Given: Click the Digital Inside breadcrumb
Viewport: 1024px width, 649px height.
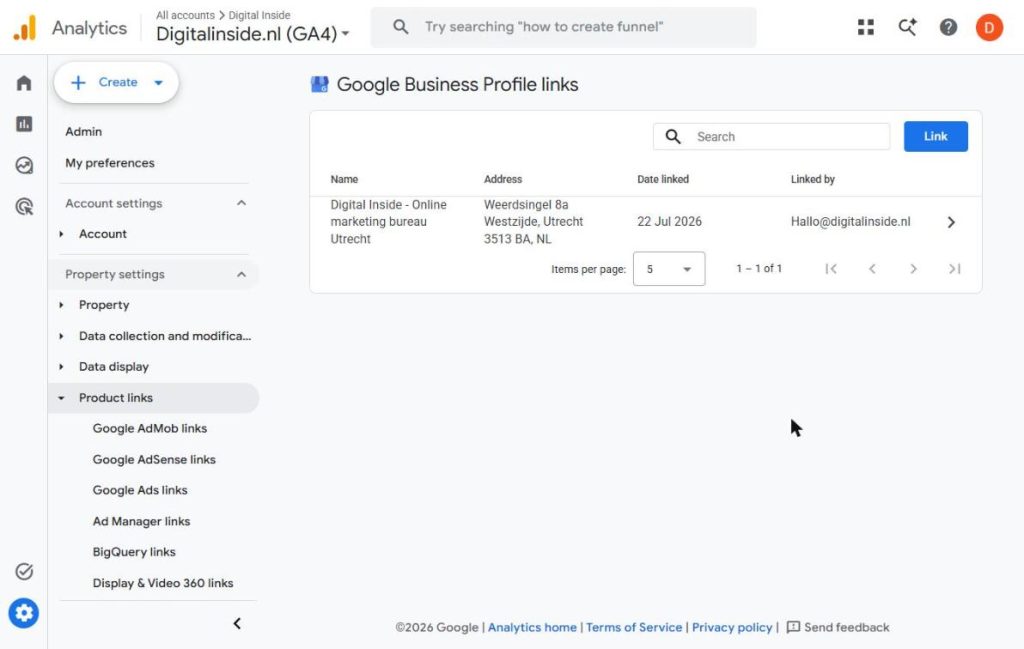Looking at the screenshot, I should [x=259, y=15].
